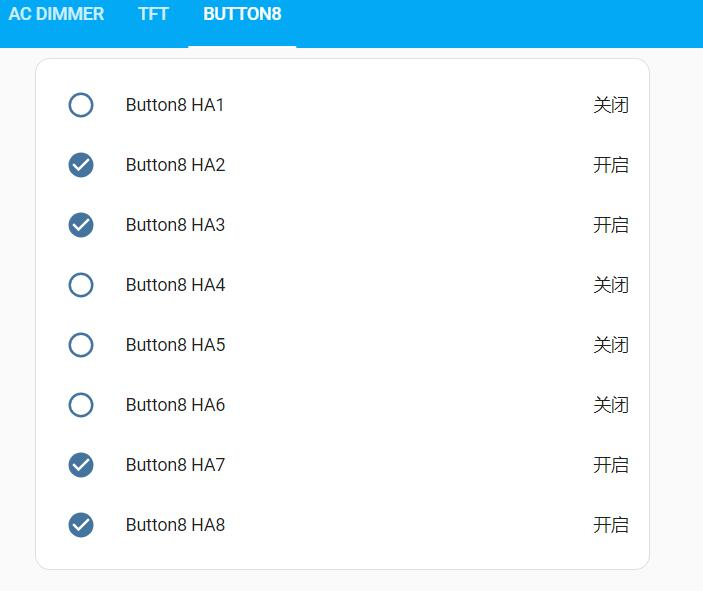Open the Button8 HA7 entity label
This screenshot has width=703, height=591.
tap(175, 465)
